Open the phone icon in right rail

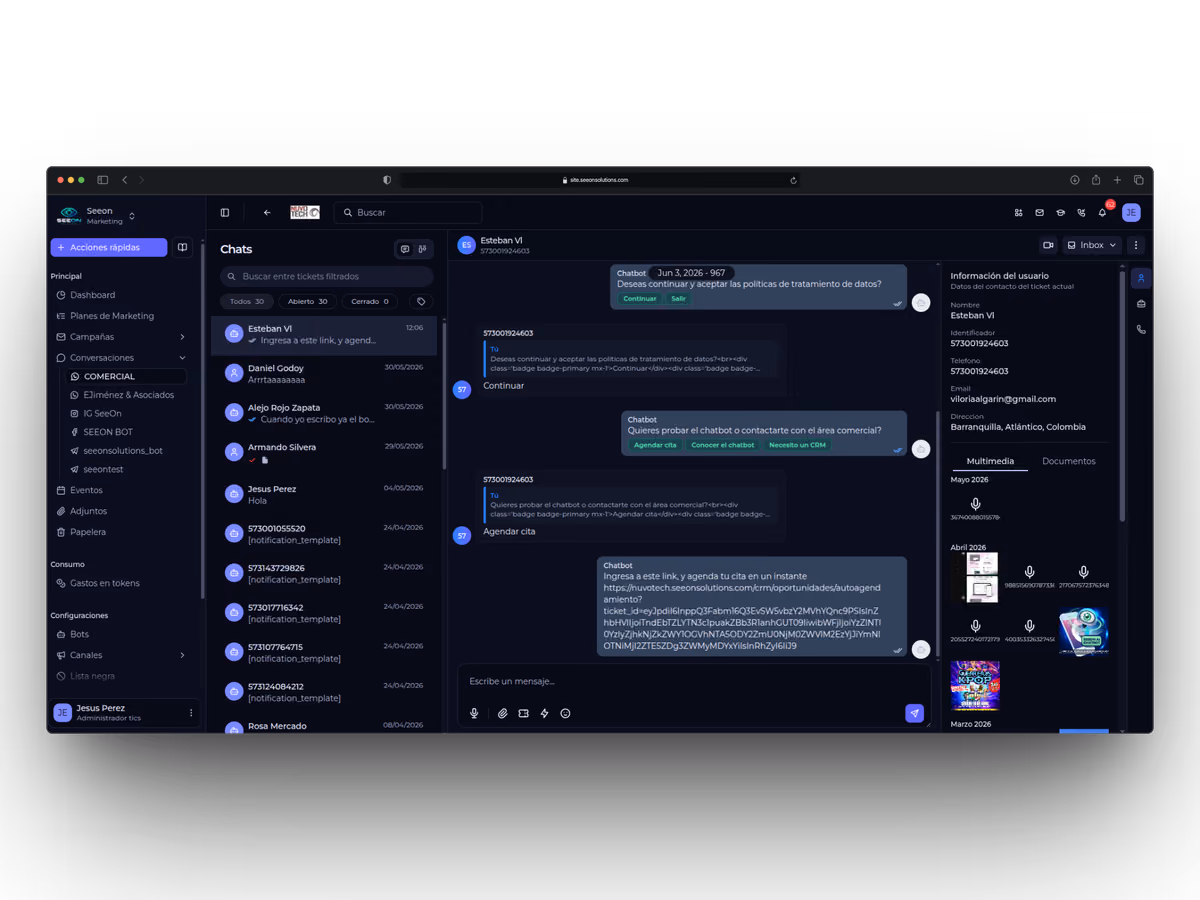click(x=1141, y=329)
